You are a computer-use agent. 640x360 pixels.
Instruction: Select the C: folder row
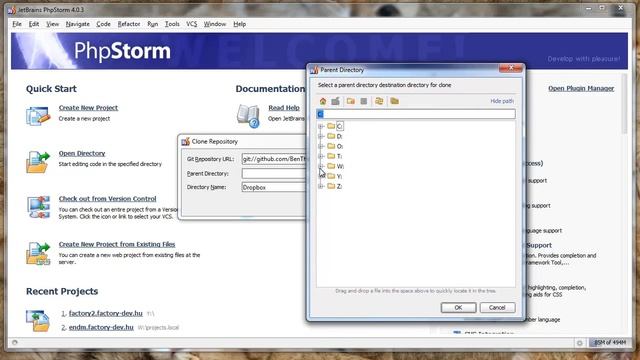click(x=335, y=127)
